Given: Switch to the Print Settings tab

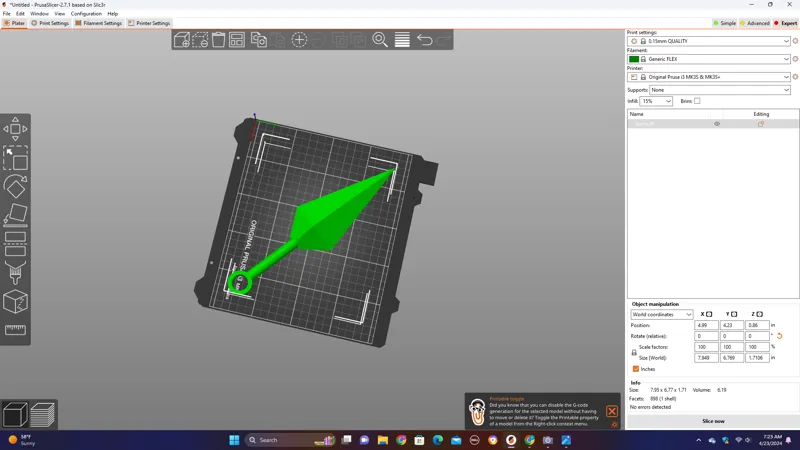Looking at the screenshot, I should [50, 23].
